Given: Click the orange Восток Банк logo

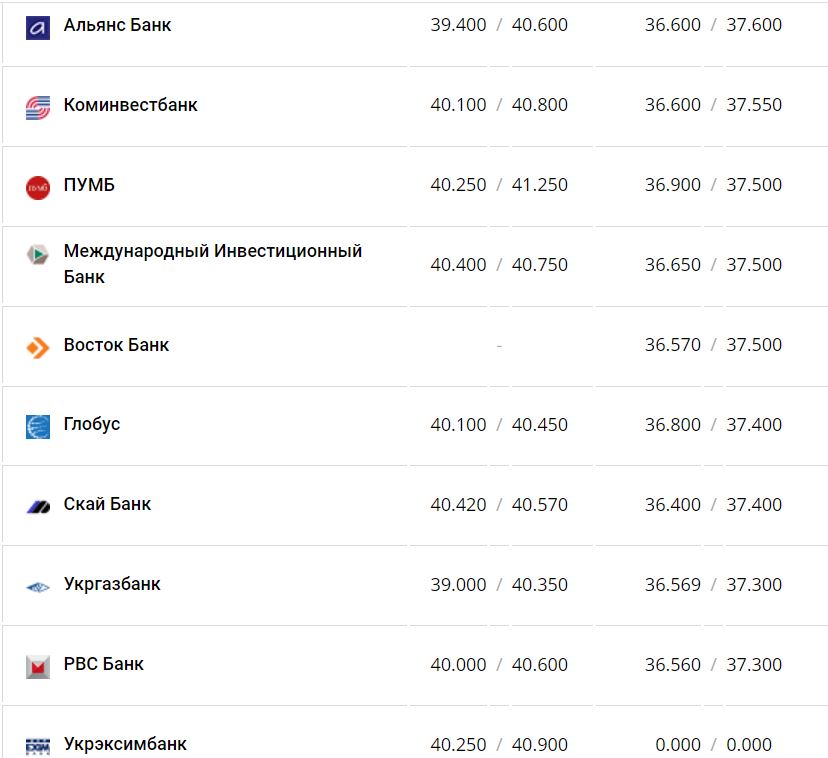Looking at the screenshot, I should coord(38,347).
